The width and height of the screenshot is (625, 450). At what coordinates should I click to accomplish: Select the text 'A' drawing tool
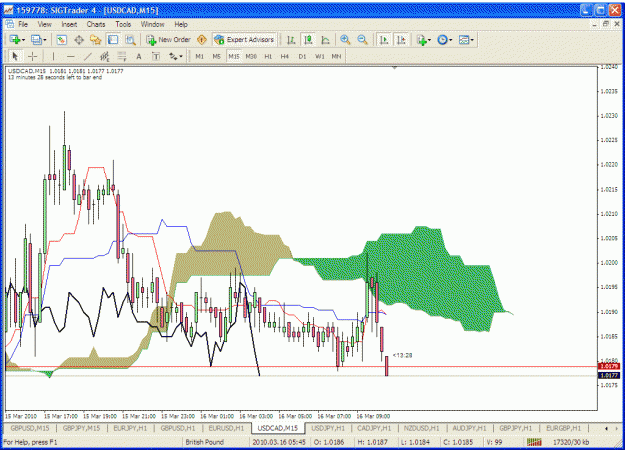[139, 57]
